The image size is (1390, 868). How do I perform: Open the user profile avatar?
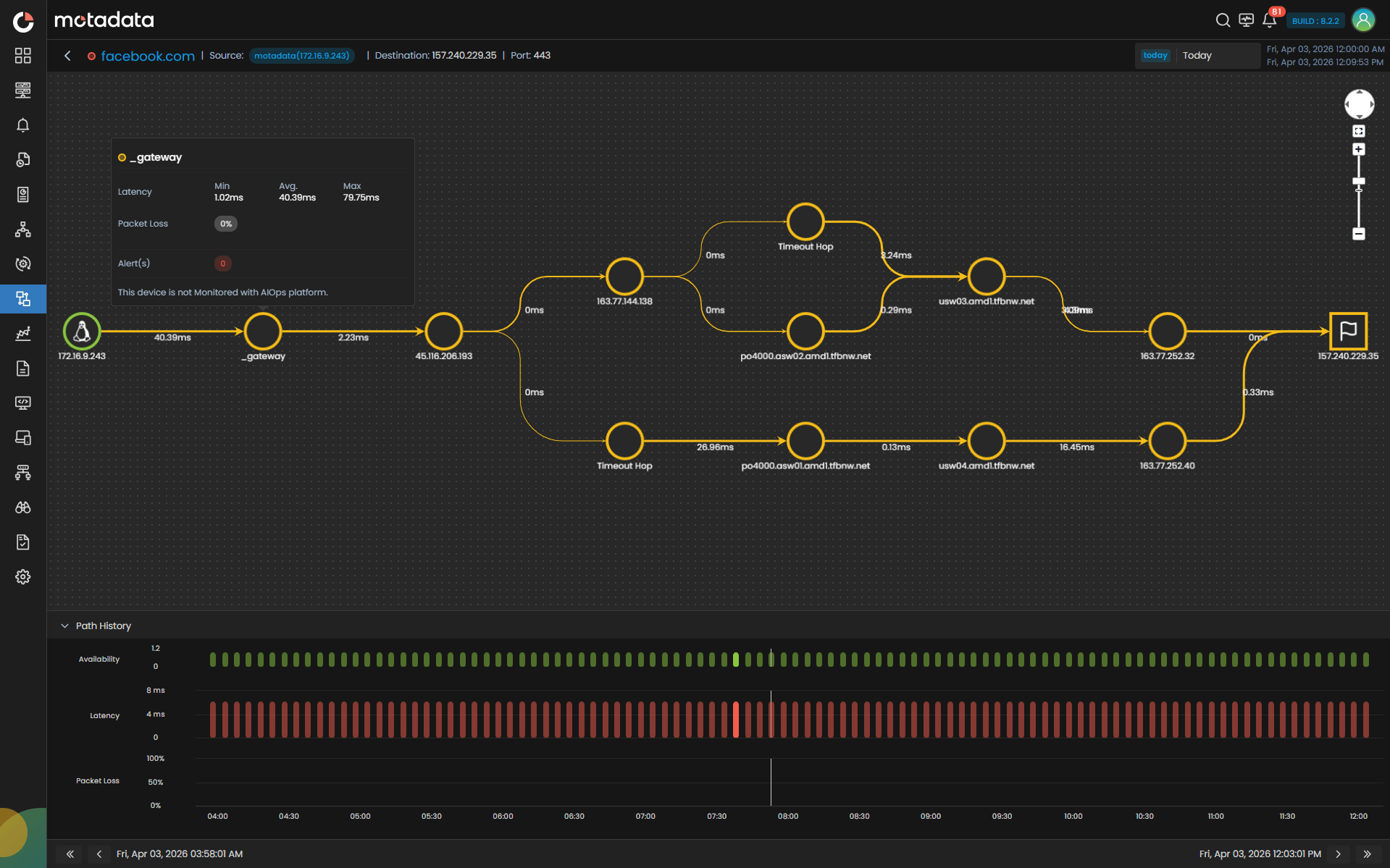point(1363,20)
